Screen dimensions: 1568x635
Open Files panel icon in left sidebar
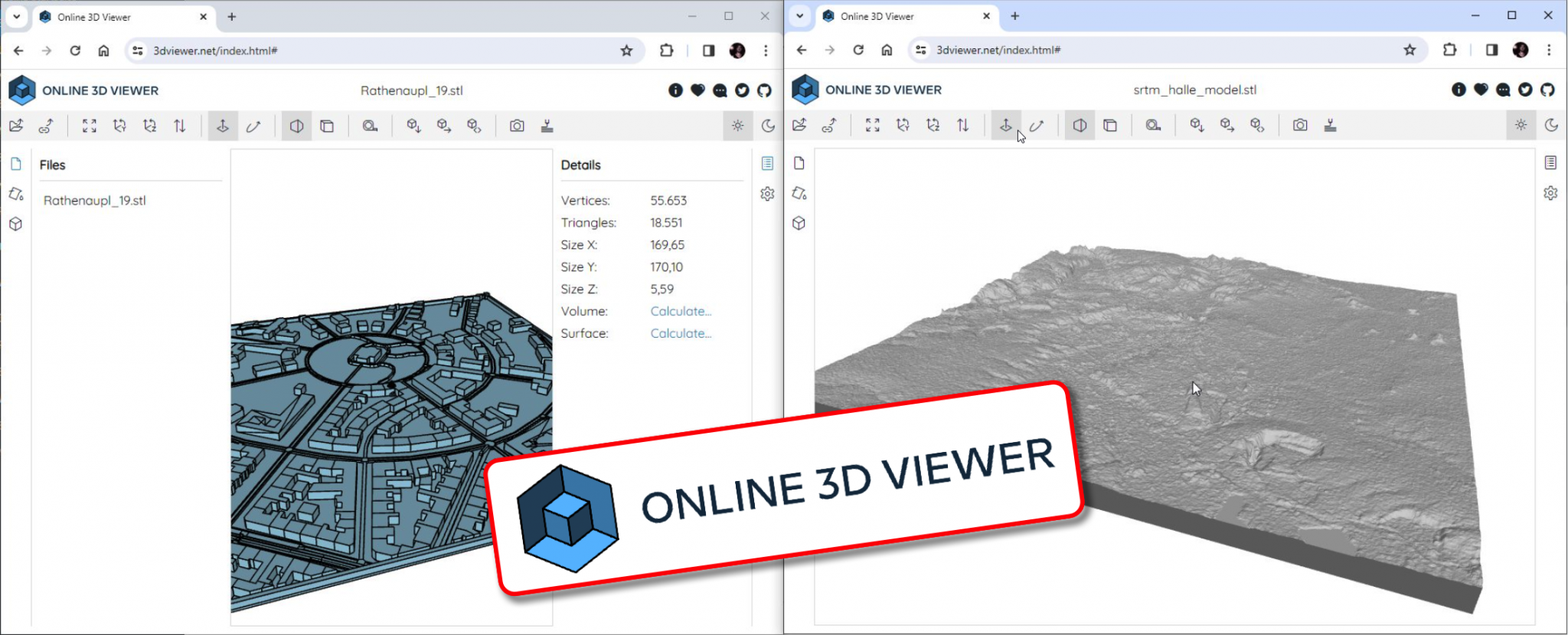coord(16,164)
